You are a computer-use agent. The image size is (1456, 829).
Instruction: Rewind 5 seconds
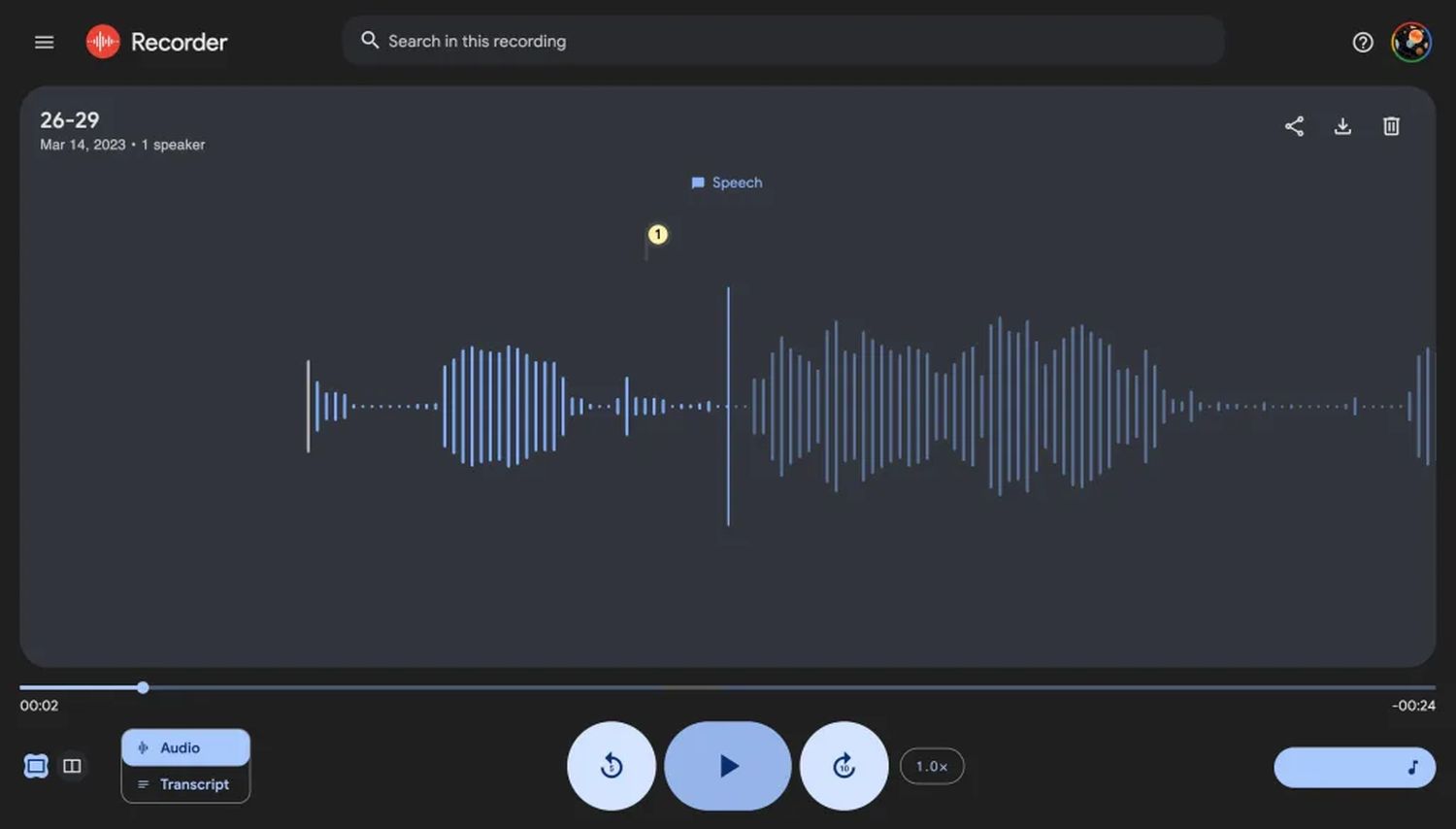click(612, 766)
